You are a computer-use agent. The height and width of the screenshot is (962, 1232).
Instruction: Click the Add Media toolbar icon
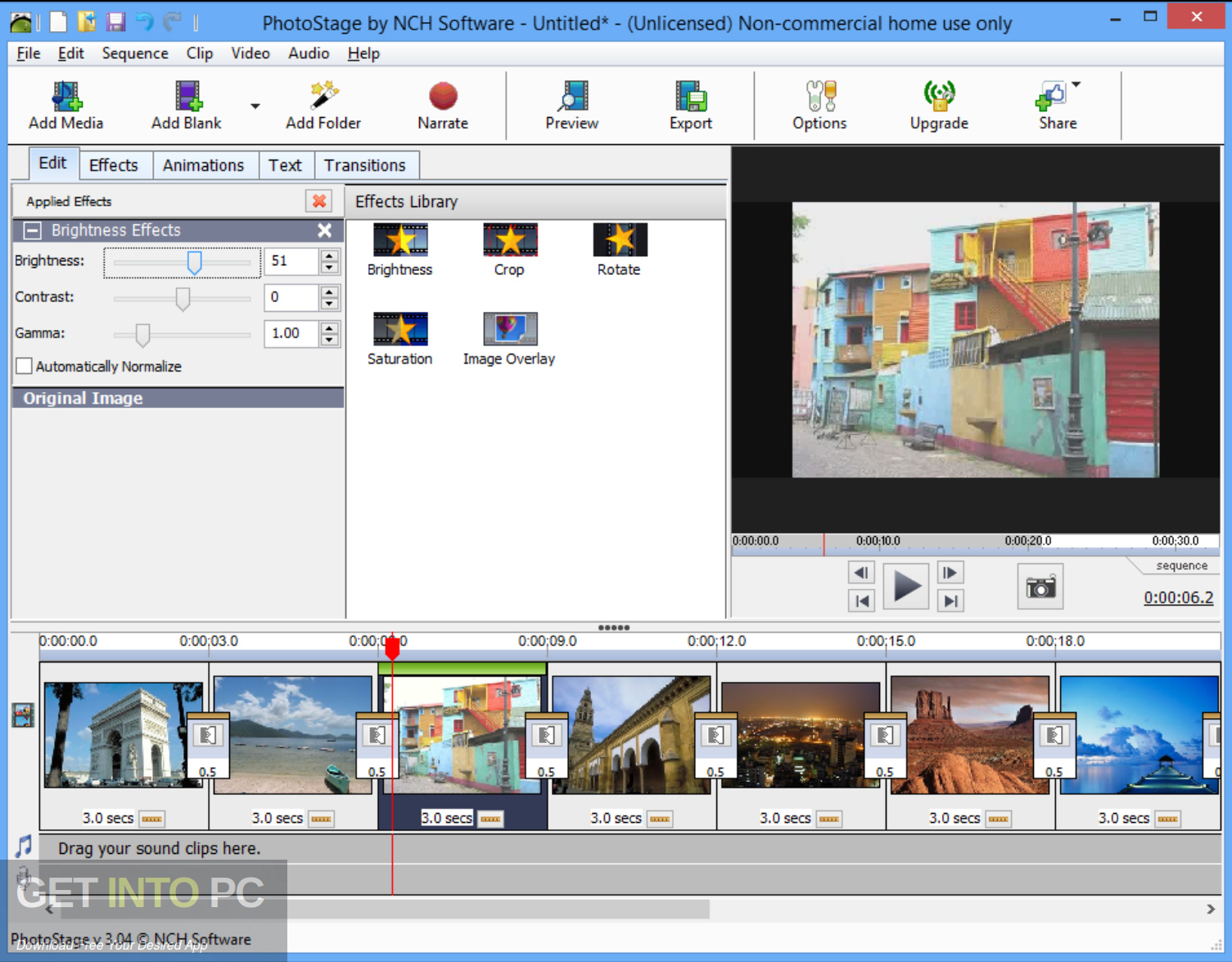click(x=66, y=97)
